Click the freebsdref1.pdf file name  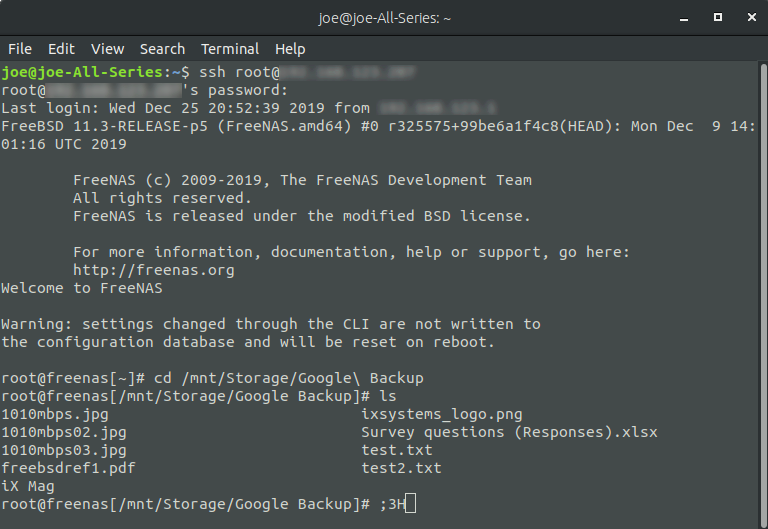pos(68,468)
